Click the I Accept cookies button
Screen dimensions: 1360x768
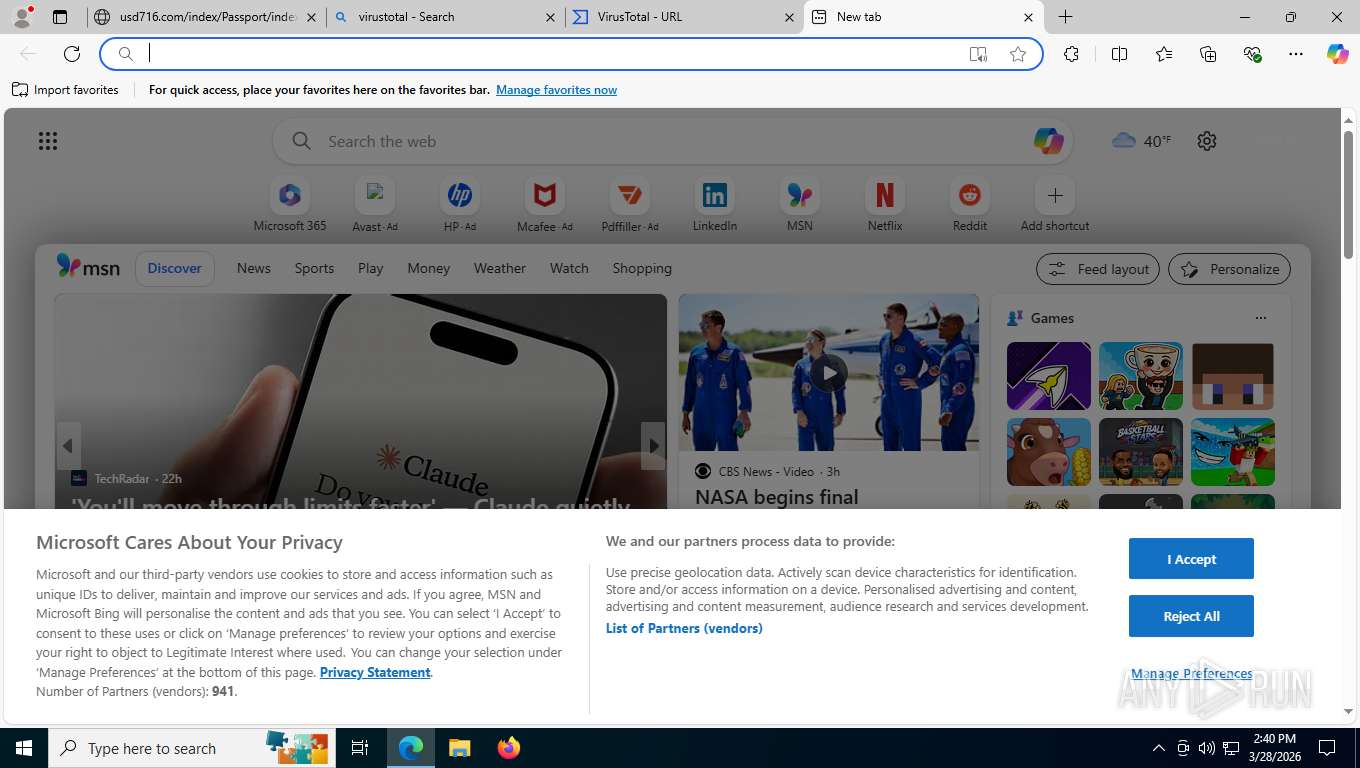coord(1191,559)
